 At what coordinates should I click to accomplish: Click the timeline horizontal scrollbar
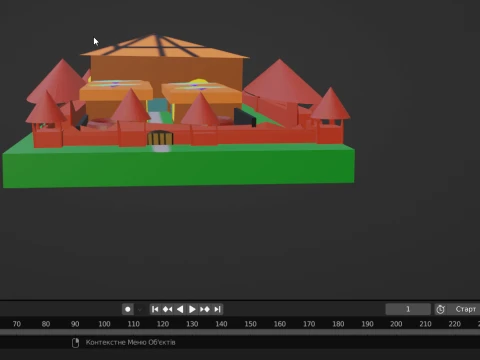pyautogui.click(x=240, y=332)
